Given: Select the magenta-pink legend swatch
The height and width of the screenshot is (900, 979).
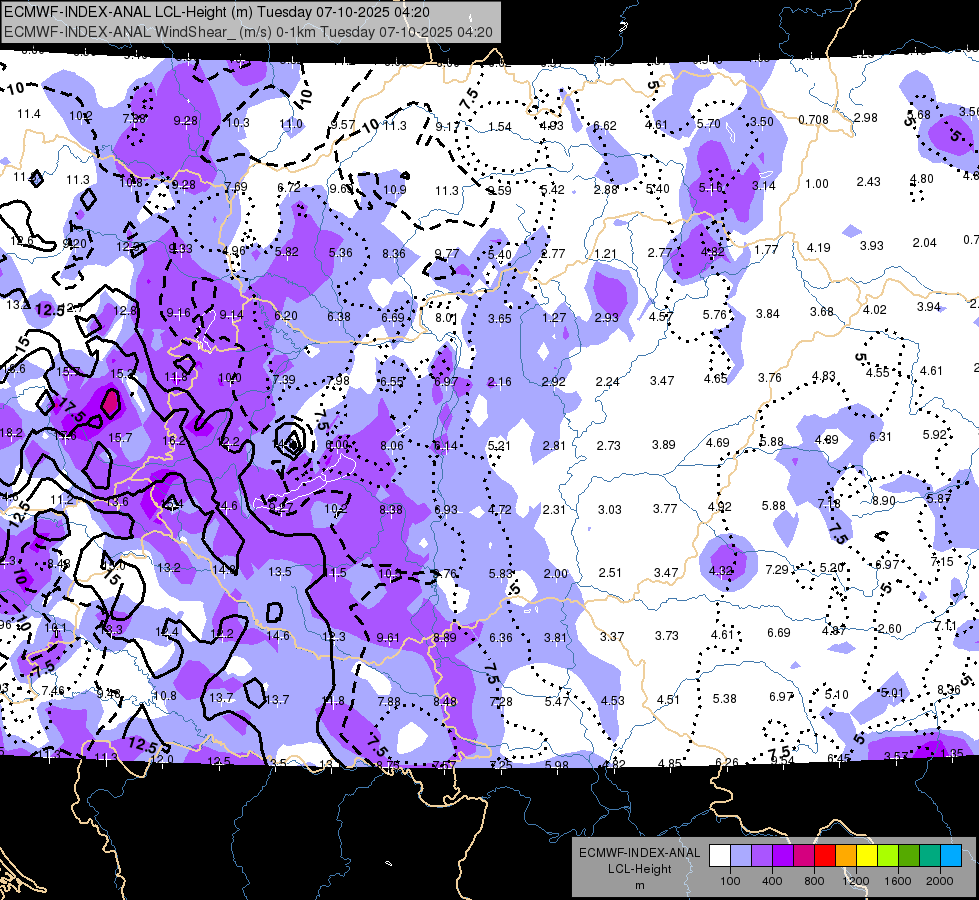Looking at the screenshot, I should [804, 855].
